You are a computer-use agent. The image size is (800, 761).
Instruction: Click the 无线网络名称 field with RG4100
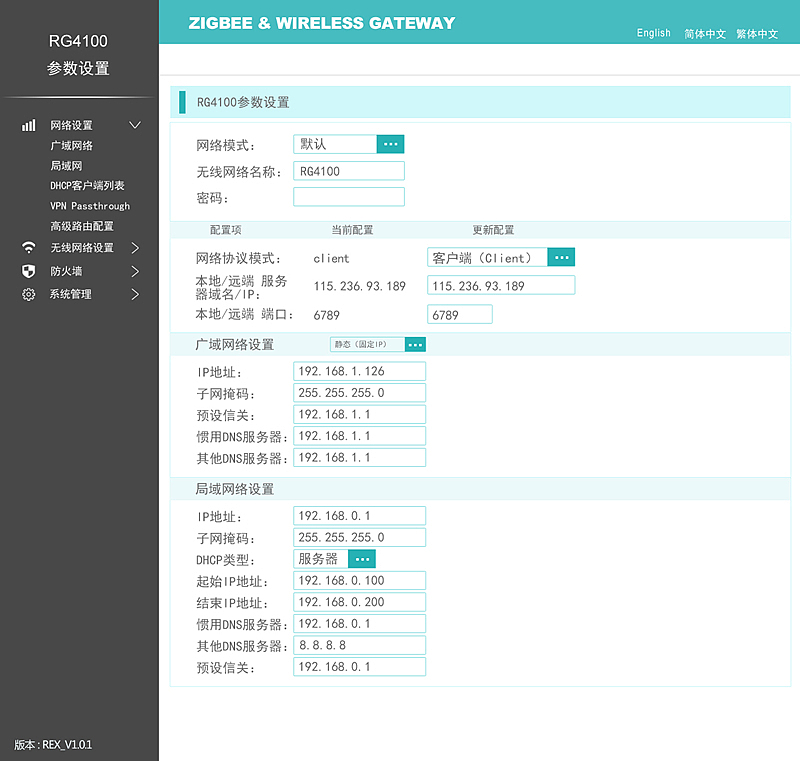point(349,171)
